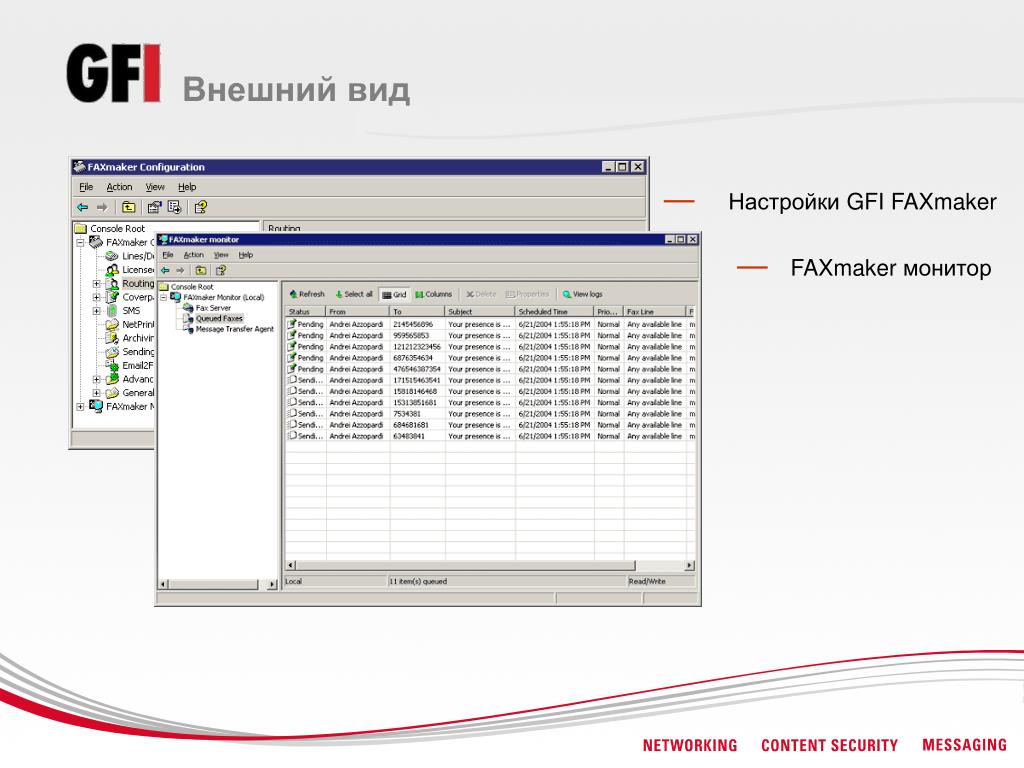Click Help icon in FAXmaker Configuration toolbar
1024x768 pixels.
tap(200, 208)
